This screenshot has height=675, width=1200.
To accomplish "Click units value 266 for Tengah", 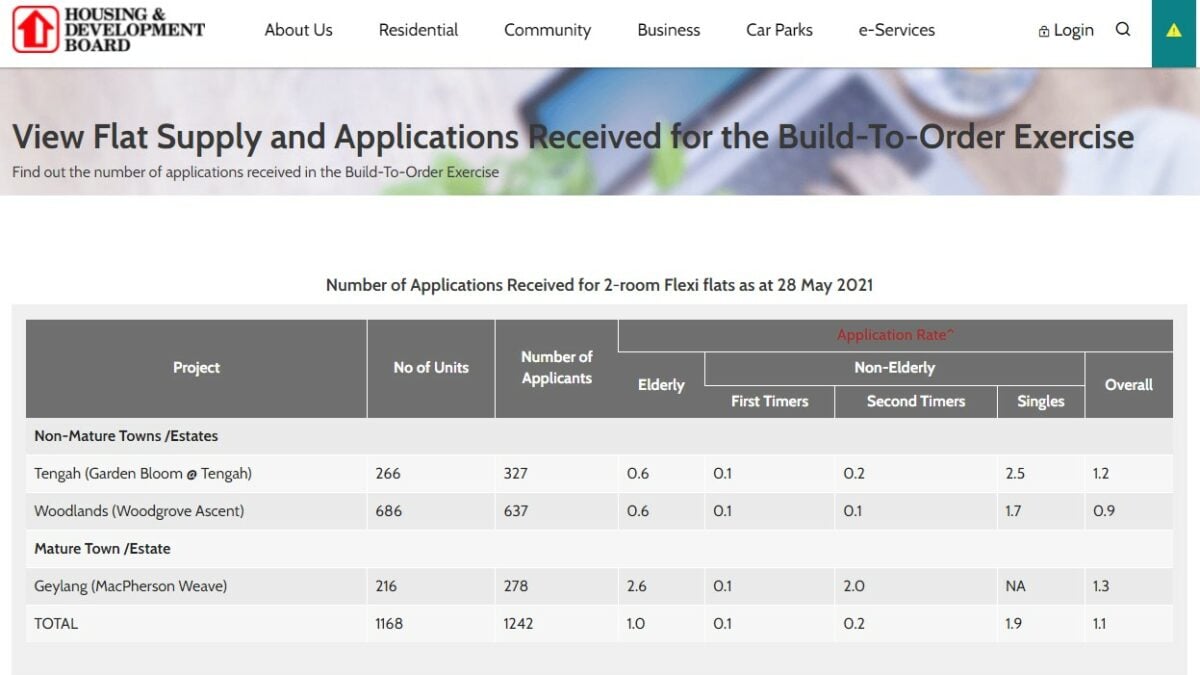I will (386, 474).
